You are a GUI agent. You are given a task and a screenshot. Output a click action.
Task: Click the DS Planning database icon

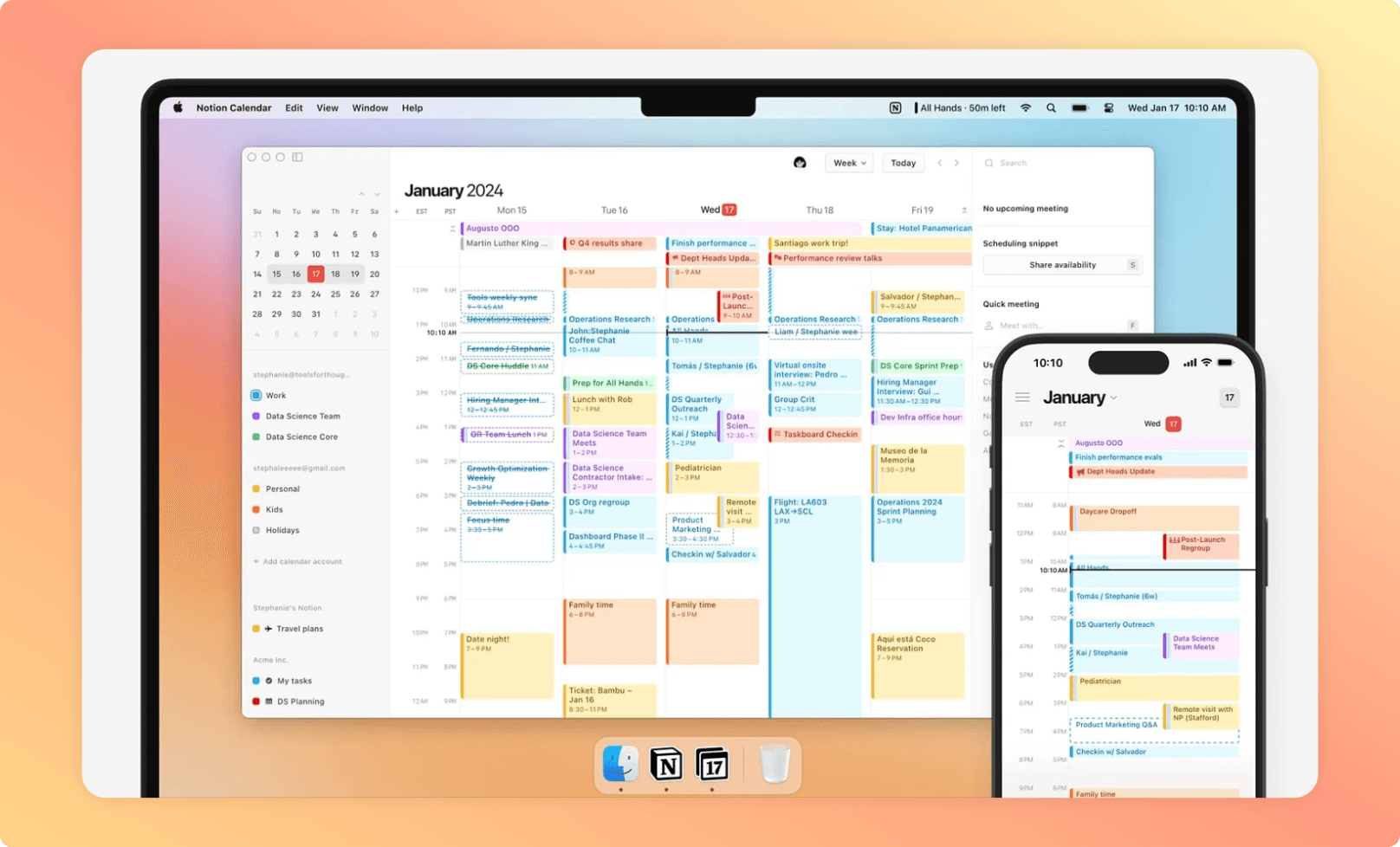click(269, 702)
